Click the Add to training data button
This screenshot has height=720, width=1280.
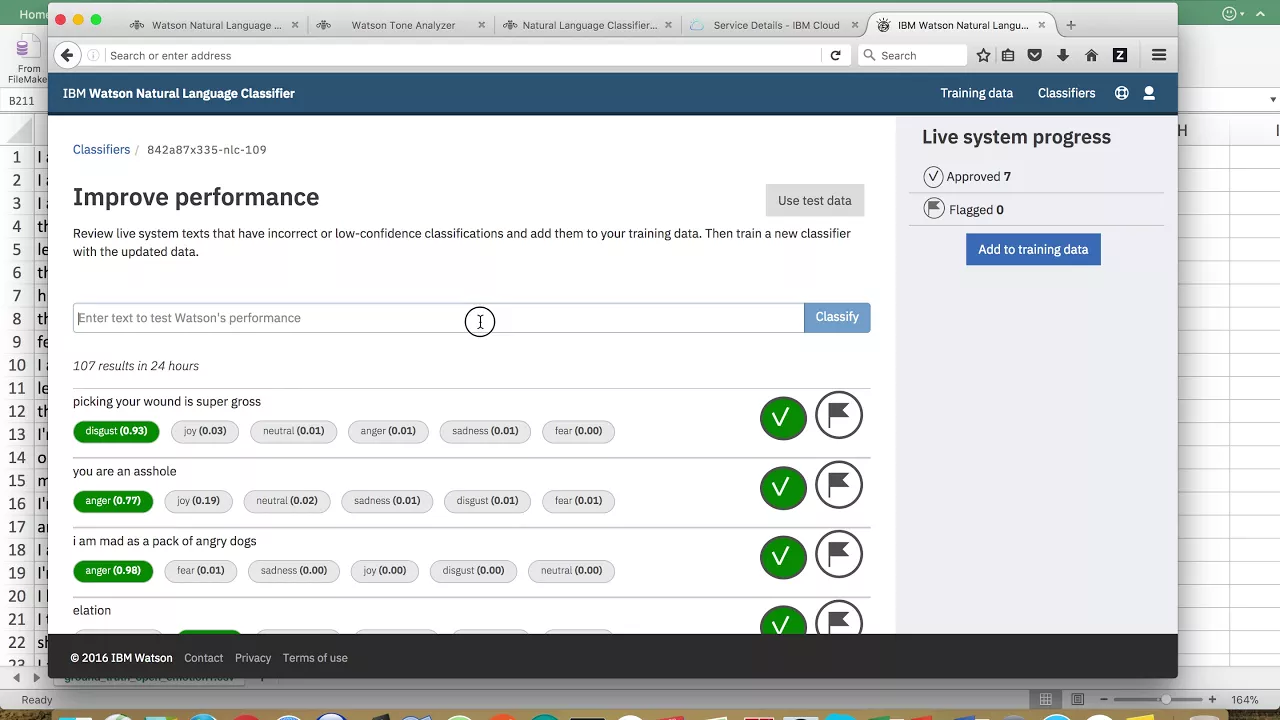click(x=1033, y=250)
